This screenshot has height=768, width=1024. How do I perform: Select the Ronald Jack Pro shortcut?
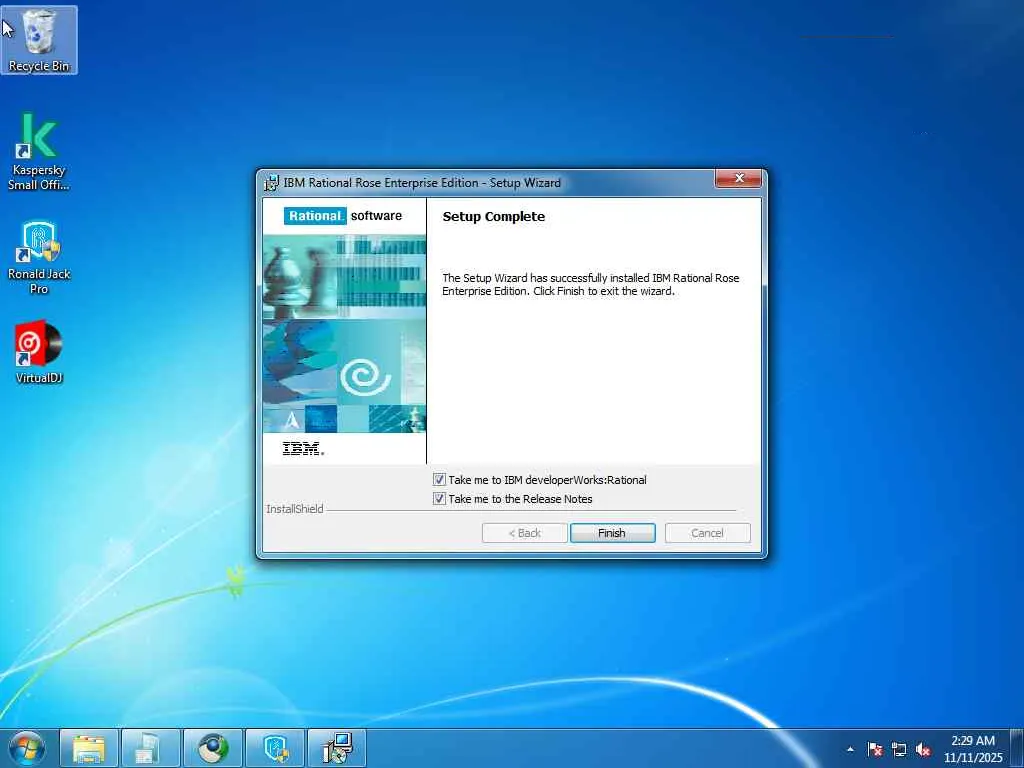pos(39,257)
